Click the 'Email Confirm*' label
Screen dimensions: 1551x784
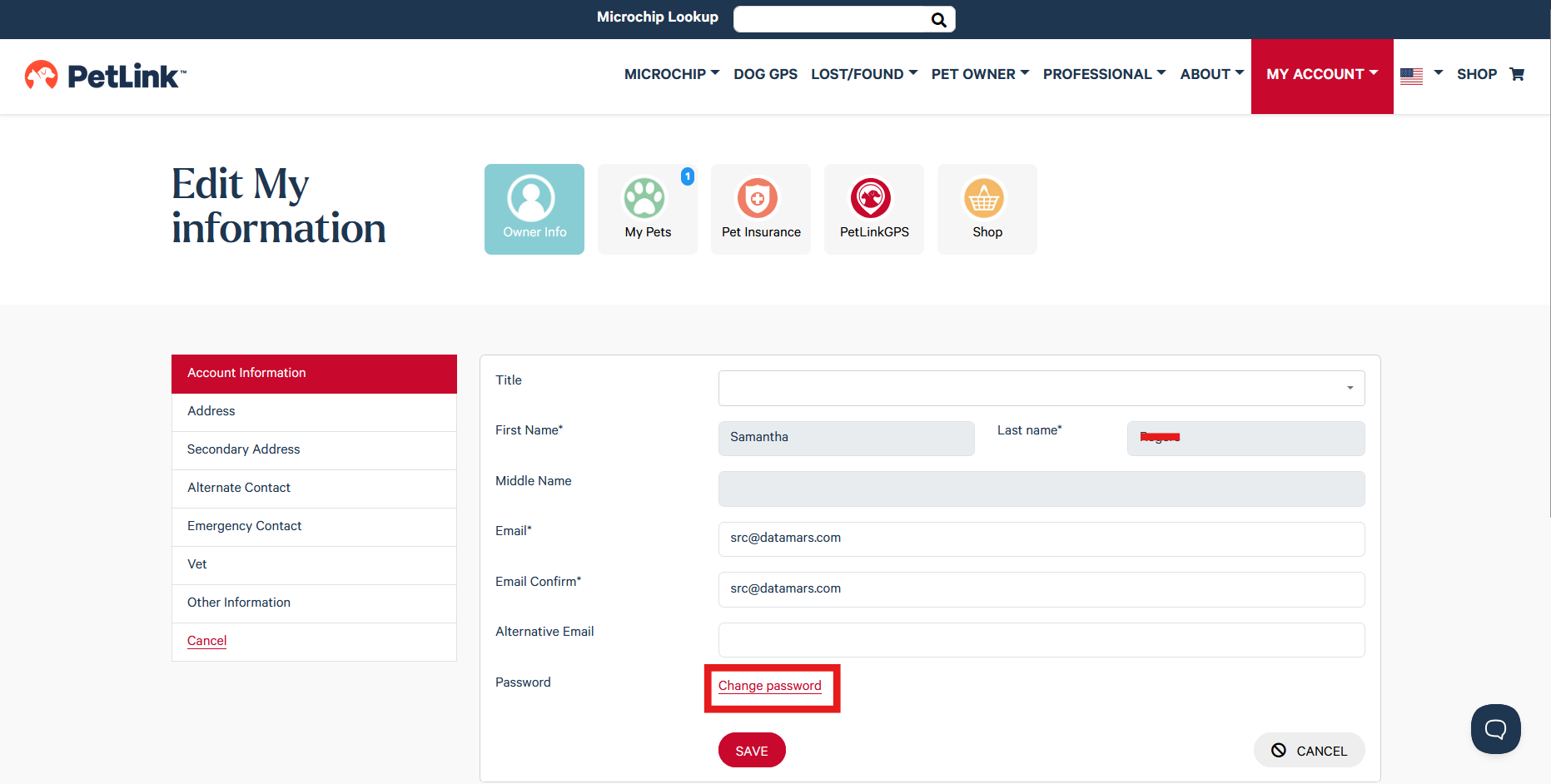pyautogui.click(x=538, y=582)
